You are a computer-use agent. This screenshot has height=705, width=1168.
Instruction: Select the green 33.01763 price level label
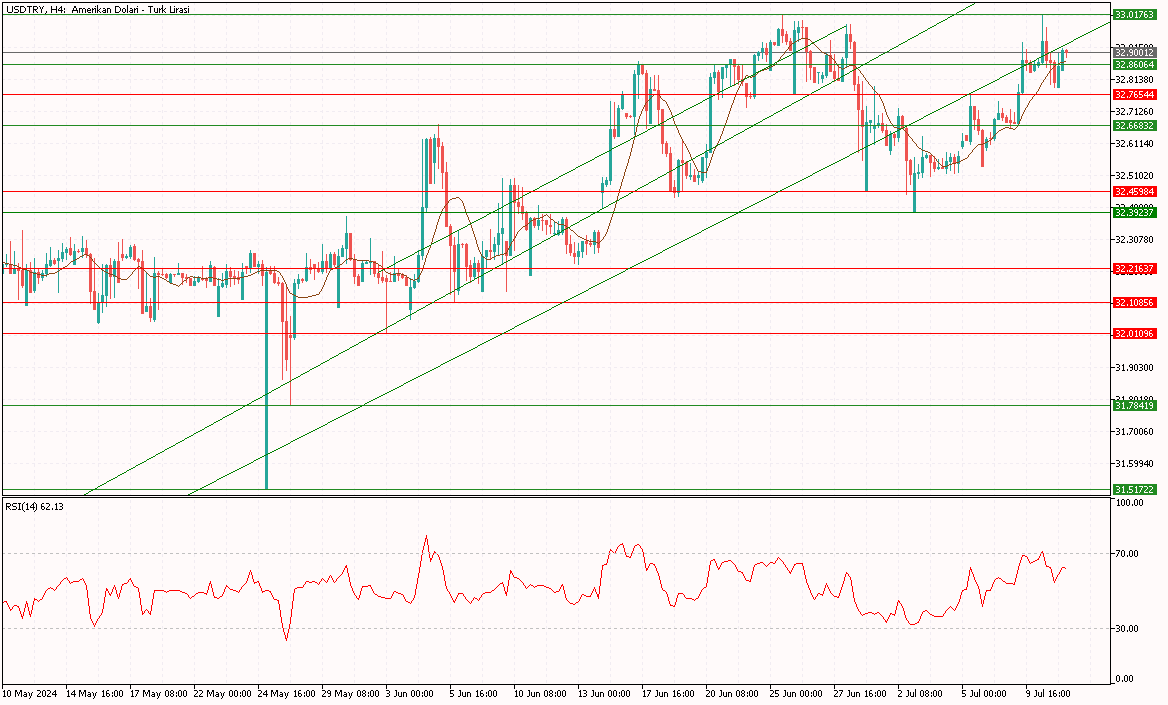click(x=1134, y=14)
